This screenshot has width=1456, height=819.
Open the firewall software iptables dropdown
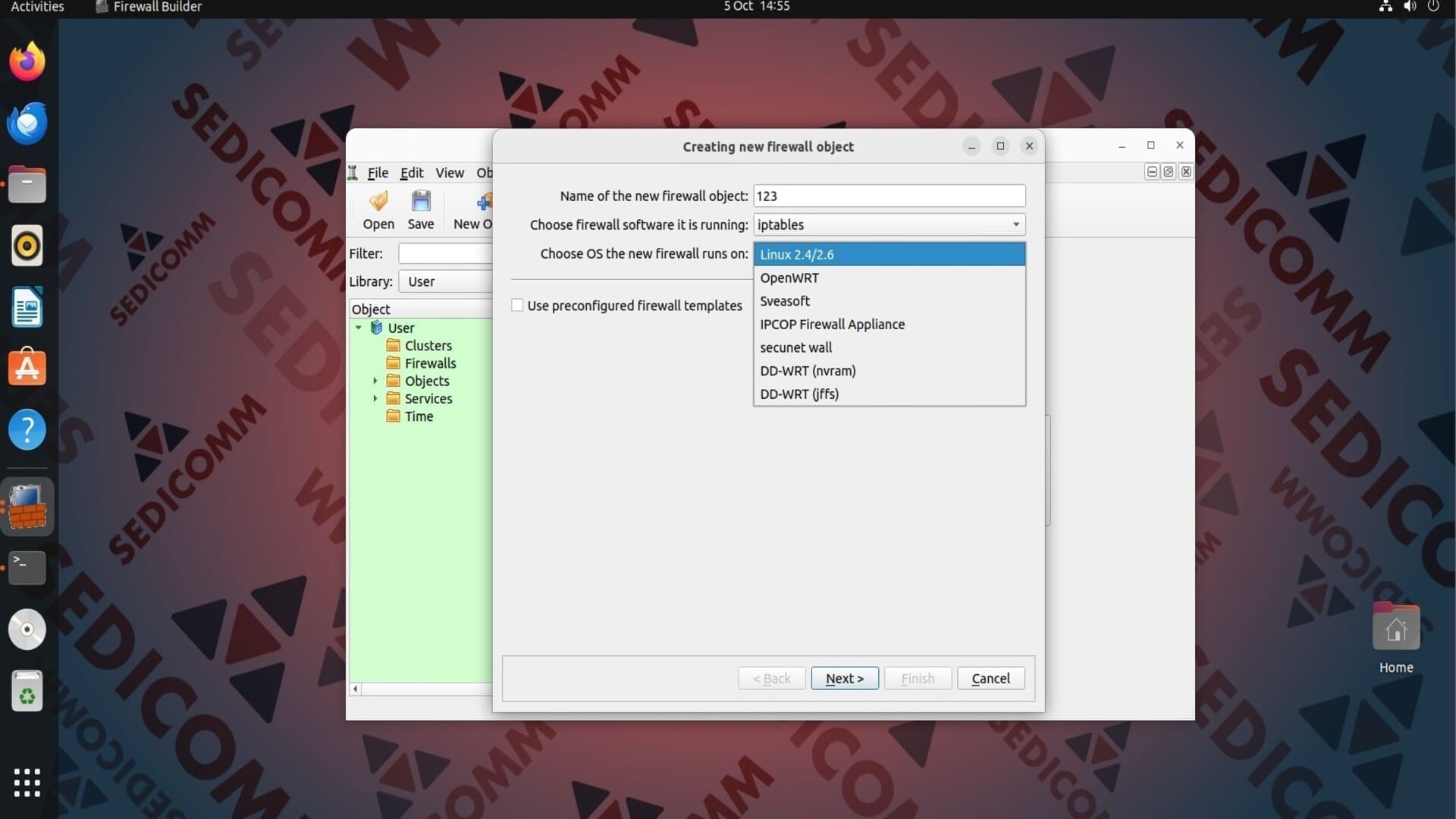coord(889,224)
